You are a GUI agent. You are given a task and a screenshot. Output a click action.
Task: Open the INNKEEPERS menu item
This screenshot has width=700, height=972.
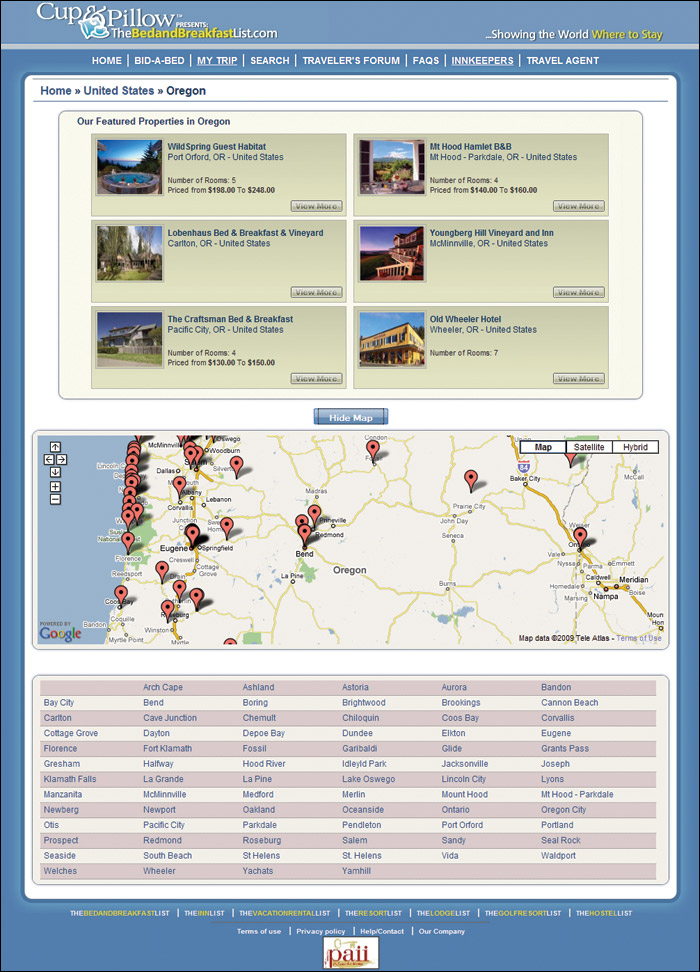pyautogui.click(x=482, y=61)
